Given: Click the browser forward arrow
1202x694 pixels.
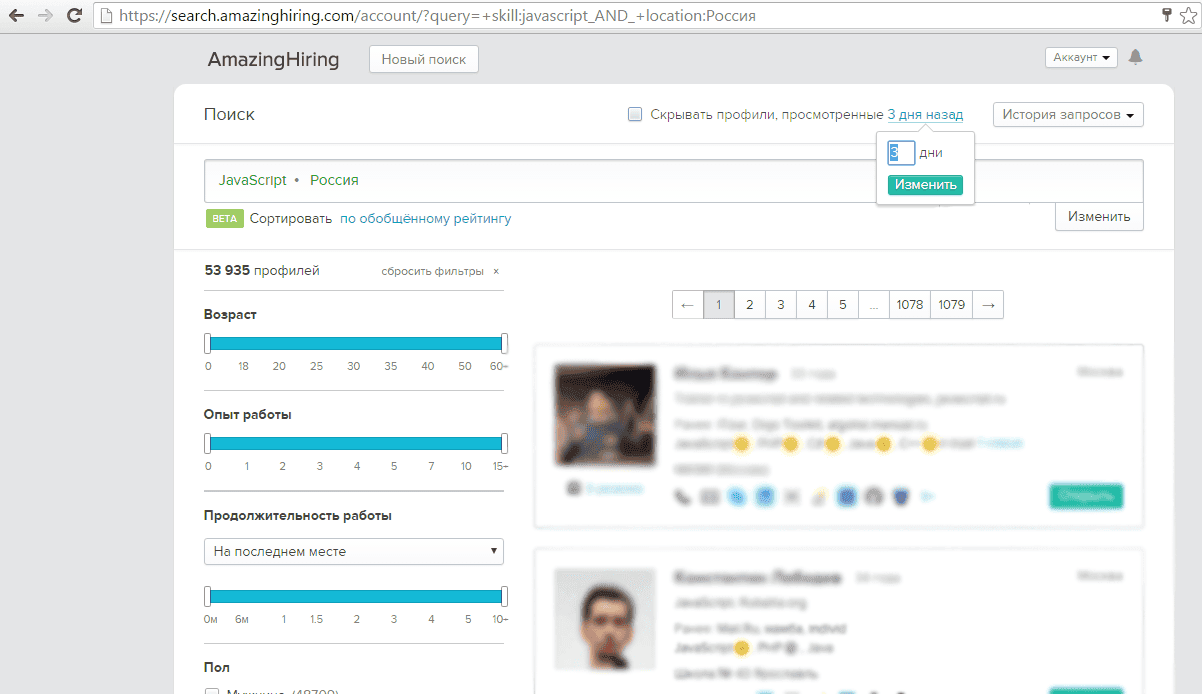Looking at the screenshot, I should [46, 16].
